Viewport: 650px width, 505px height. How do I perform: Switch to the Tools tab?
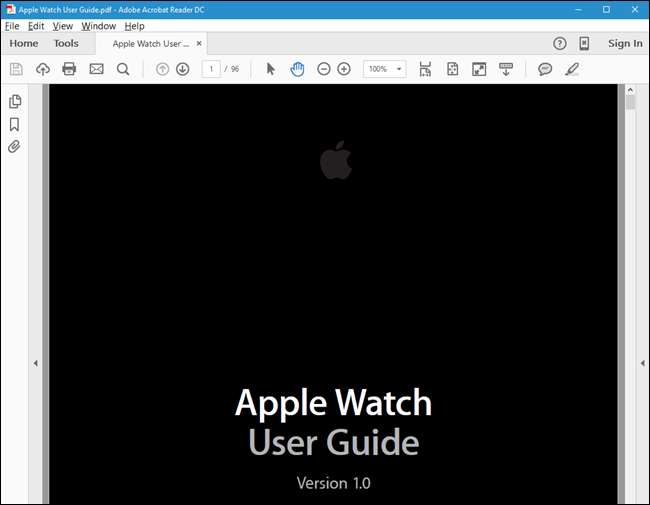tap(66, 43)
